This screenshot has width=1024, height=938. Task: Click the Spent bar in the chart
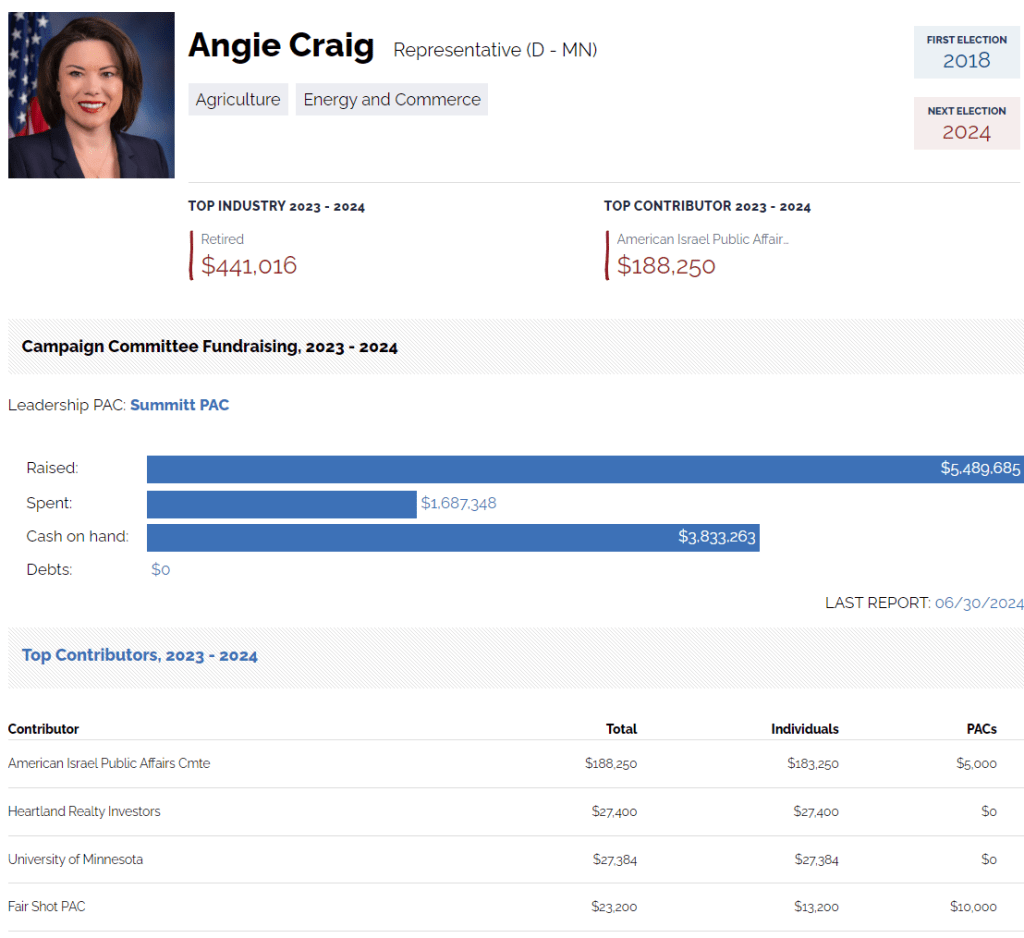pos(281,504)
